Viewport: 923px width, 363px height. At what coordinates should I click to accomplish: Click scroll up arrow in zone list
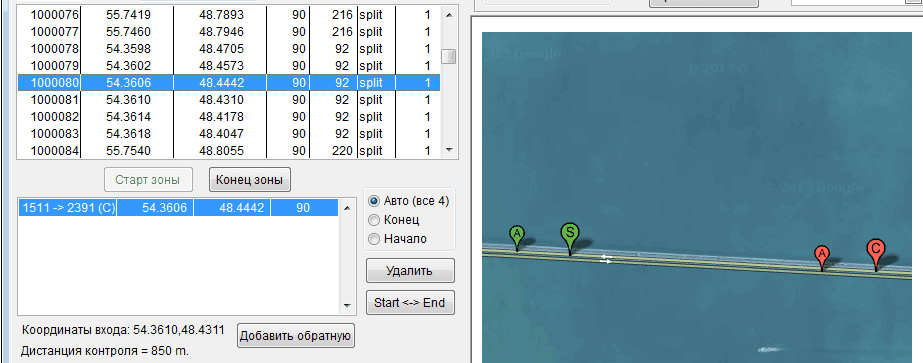coord(347,208)
